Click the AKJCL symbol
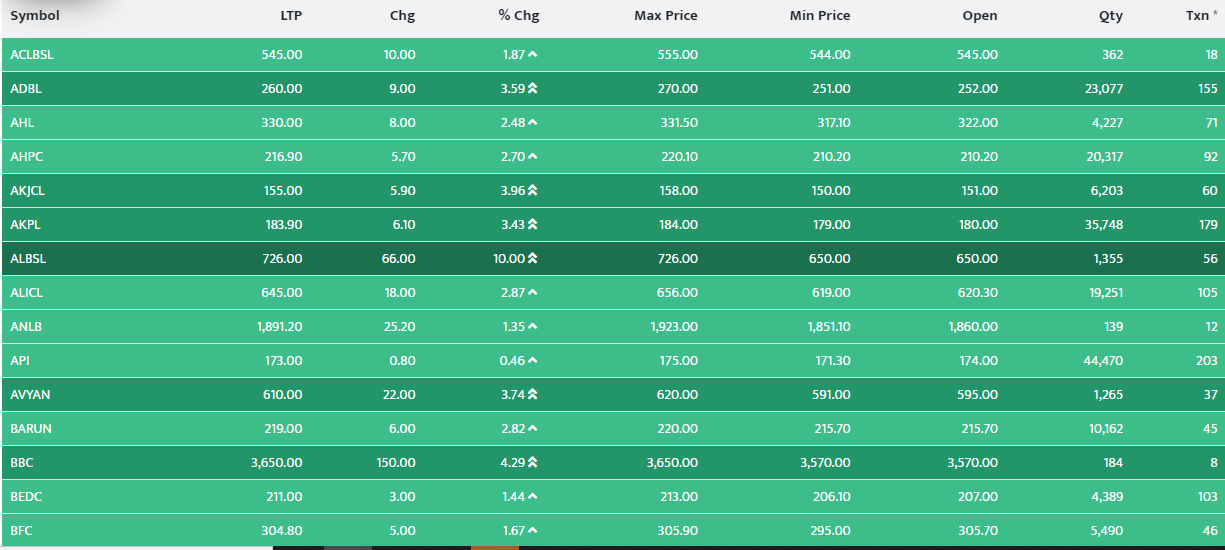1225x550 pixels. [29, 191]
